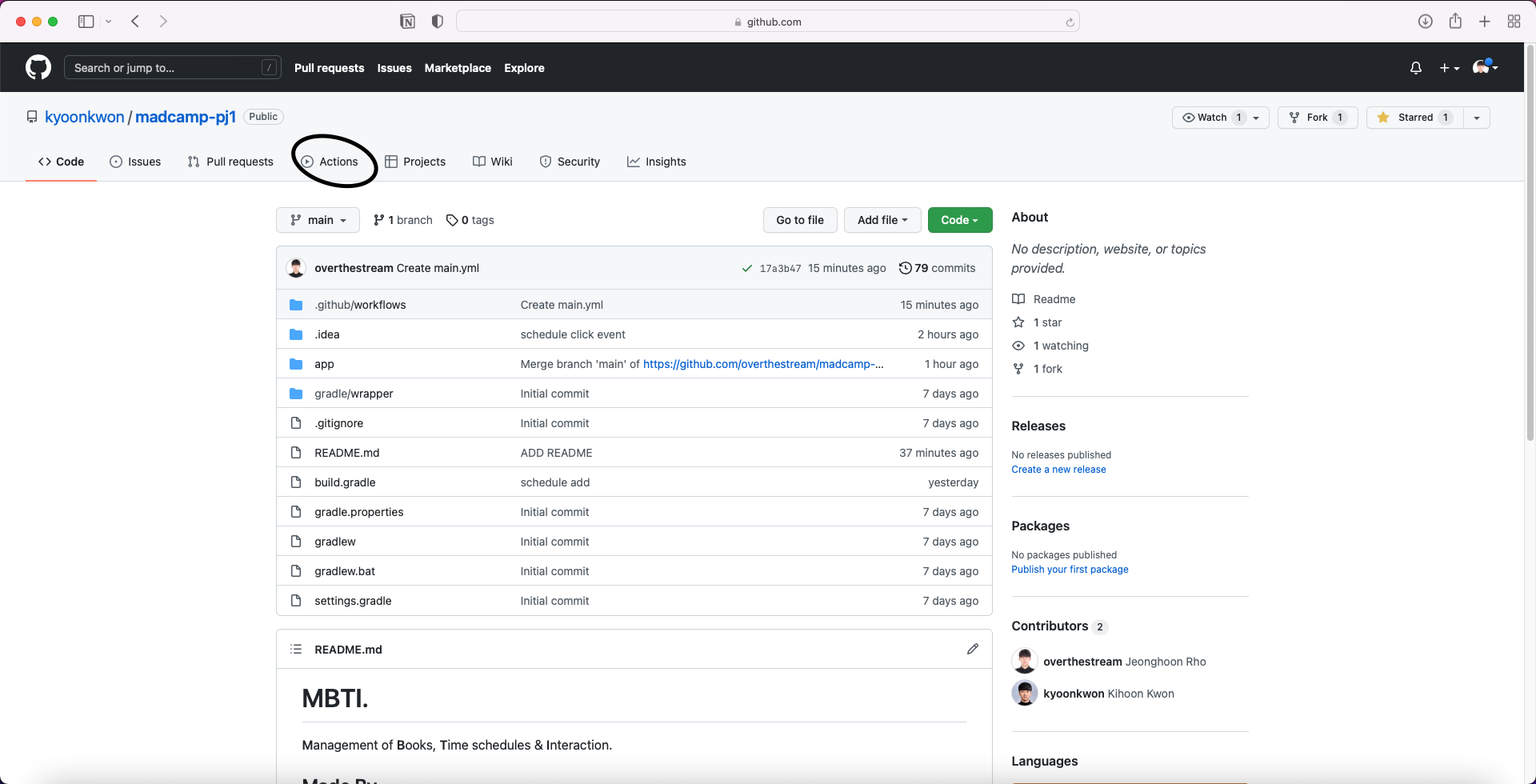Open the gradle/wrapper folder
The image size is (1536, 784).
pyautogui.click(x=354, y=394)
